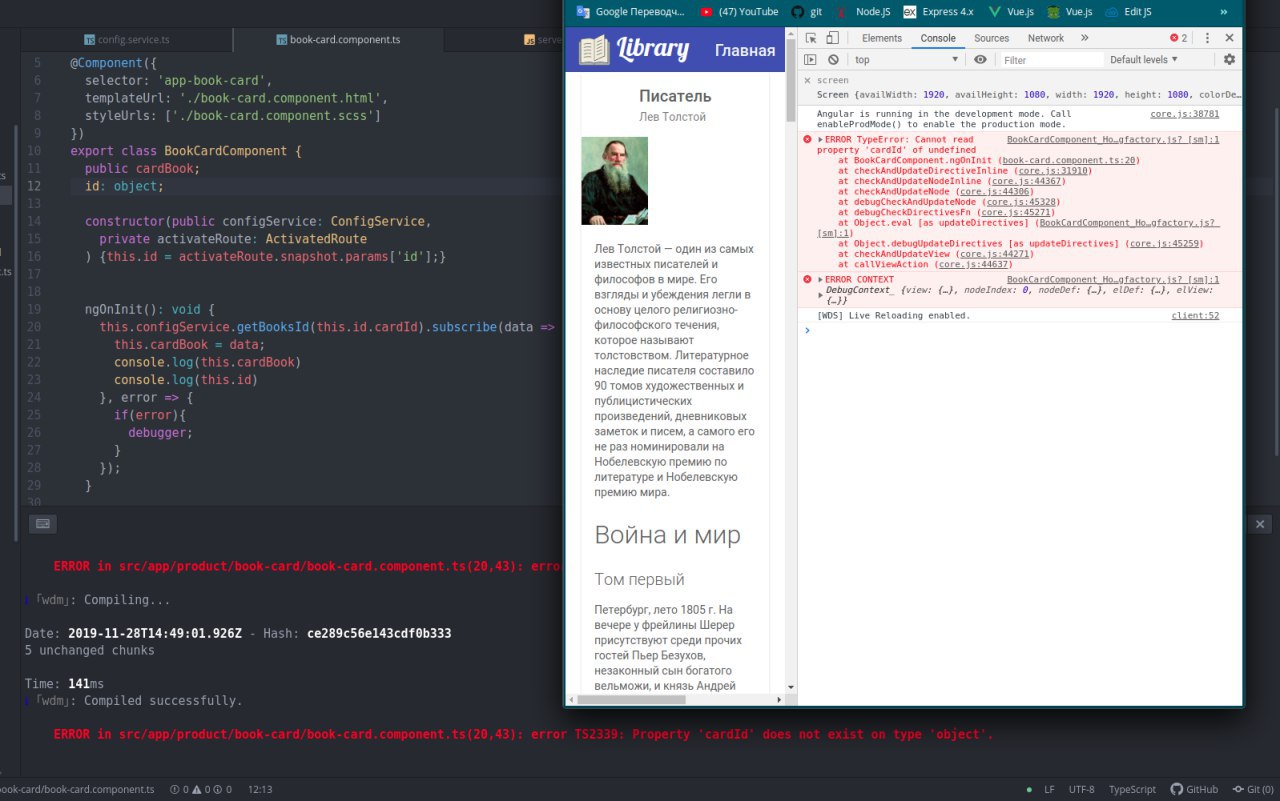
Task: Show more DevTools tabs chevron
Action: point(1085,38)
